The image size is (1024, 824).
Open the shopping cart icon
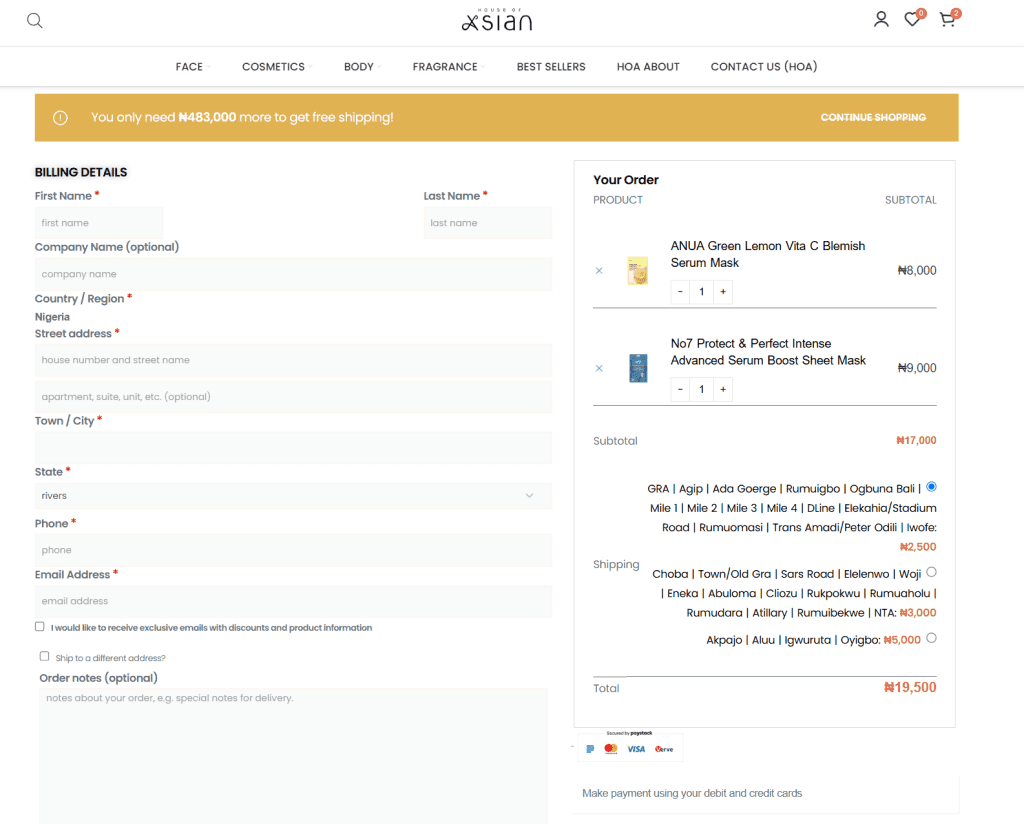point(947,20)
